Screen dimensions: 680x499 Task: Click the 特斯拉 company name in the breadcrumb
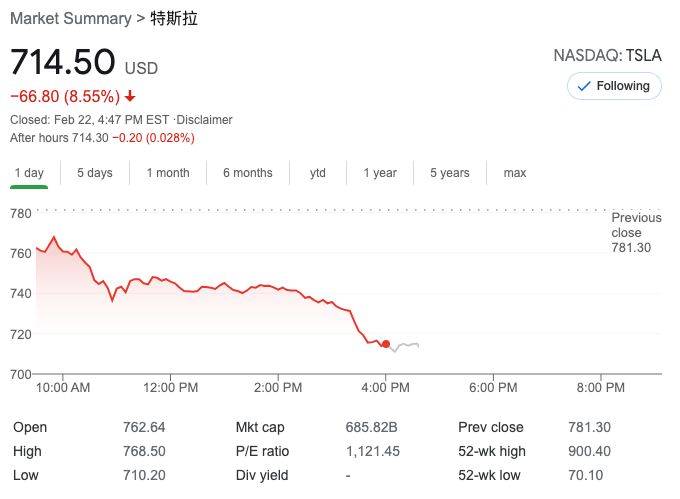pyautogui.click(x=173, y=18)
